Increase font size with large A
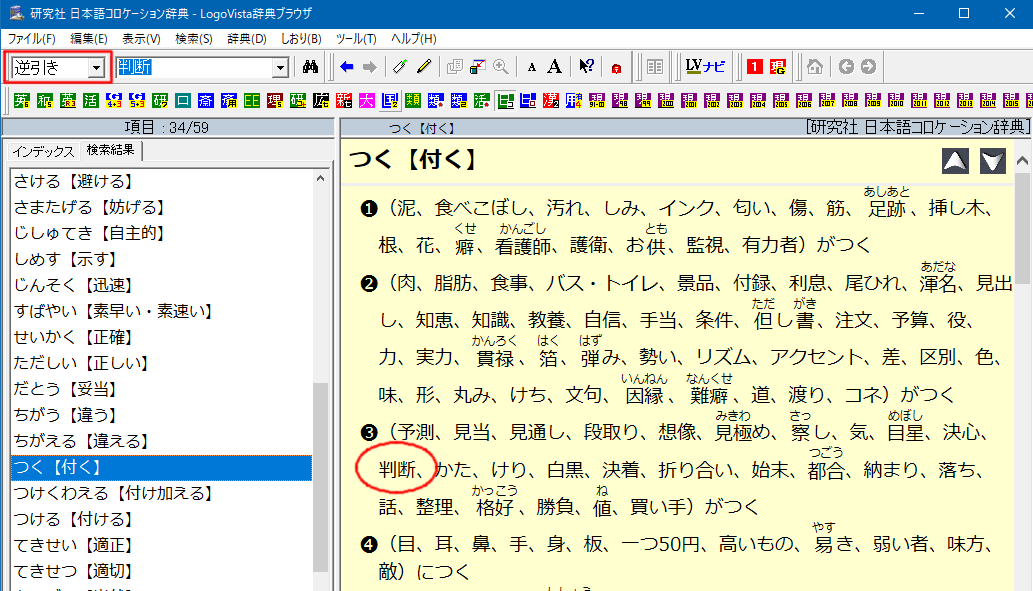 pos(555,67)
